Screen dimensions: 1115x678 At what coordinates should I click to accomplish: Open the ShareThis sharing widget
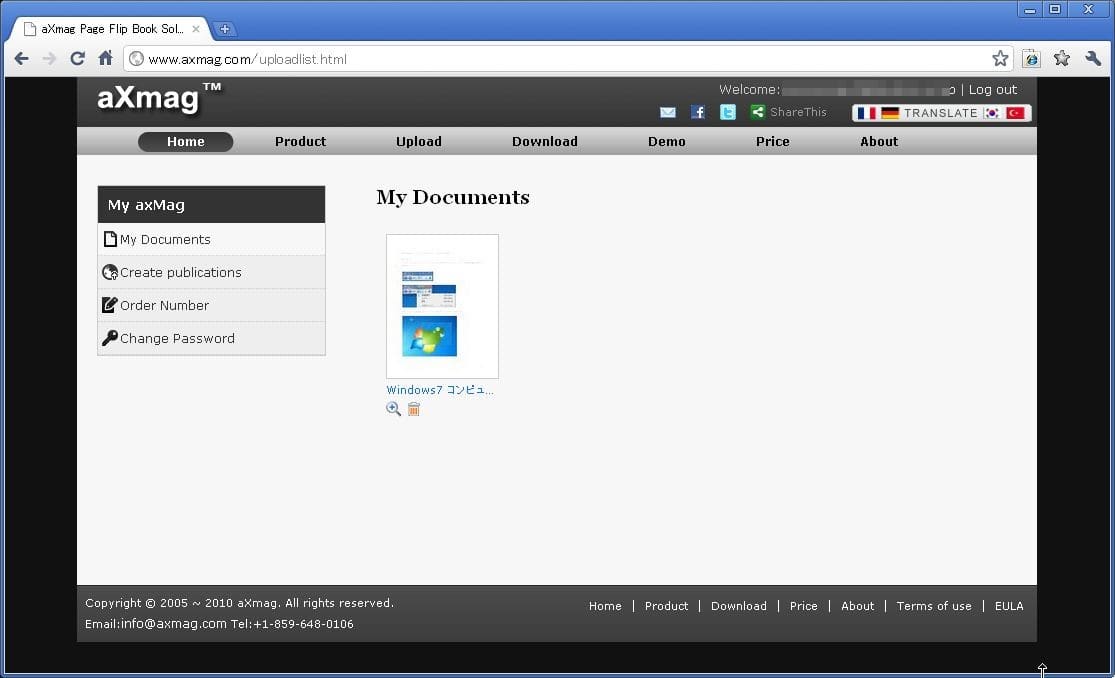click(x=789, y=113)
